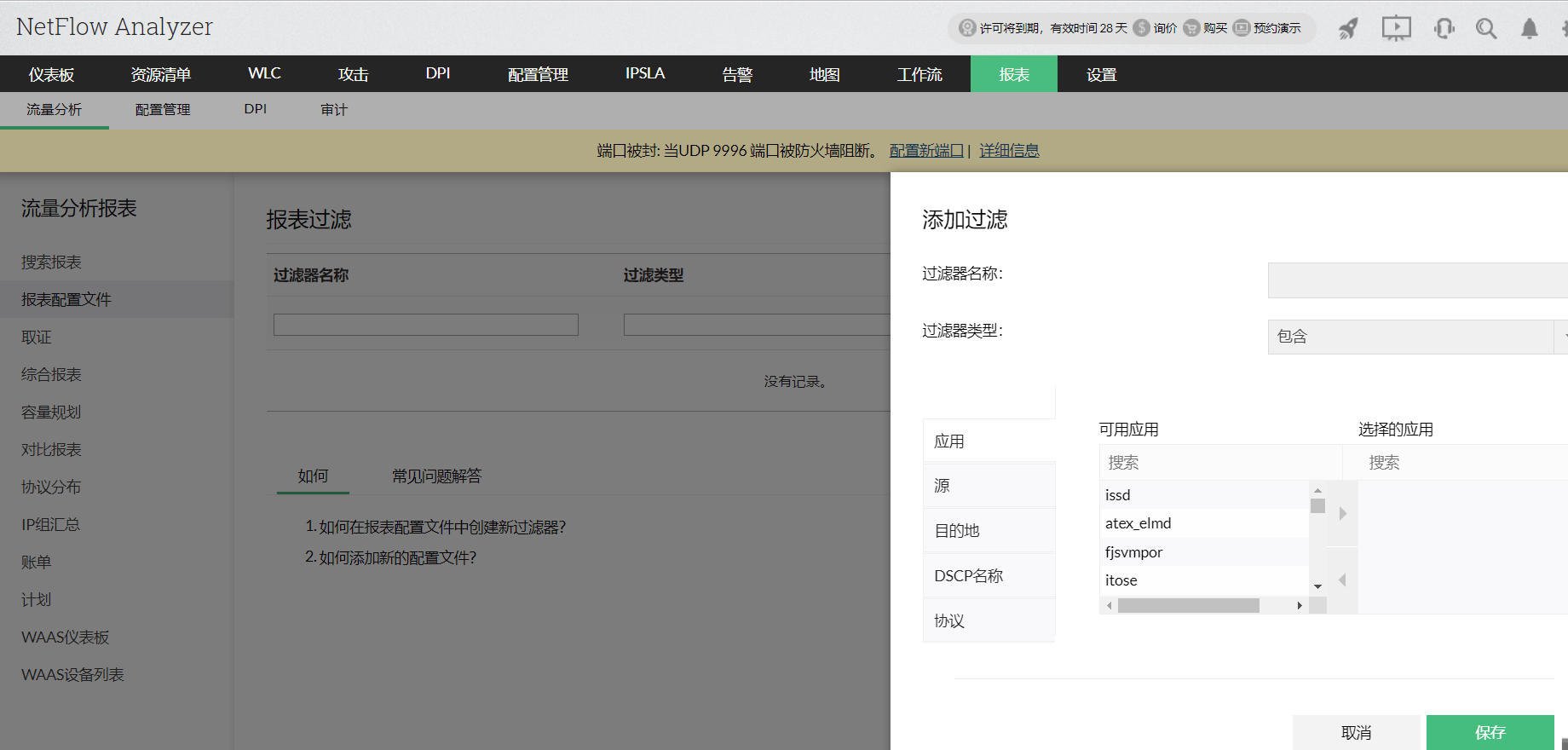Click the 取消 button
This screenshot has width=1568, height=750.
(1357, 732)
